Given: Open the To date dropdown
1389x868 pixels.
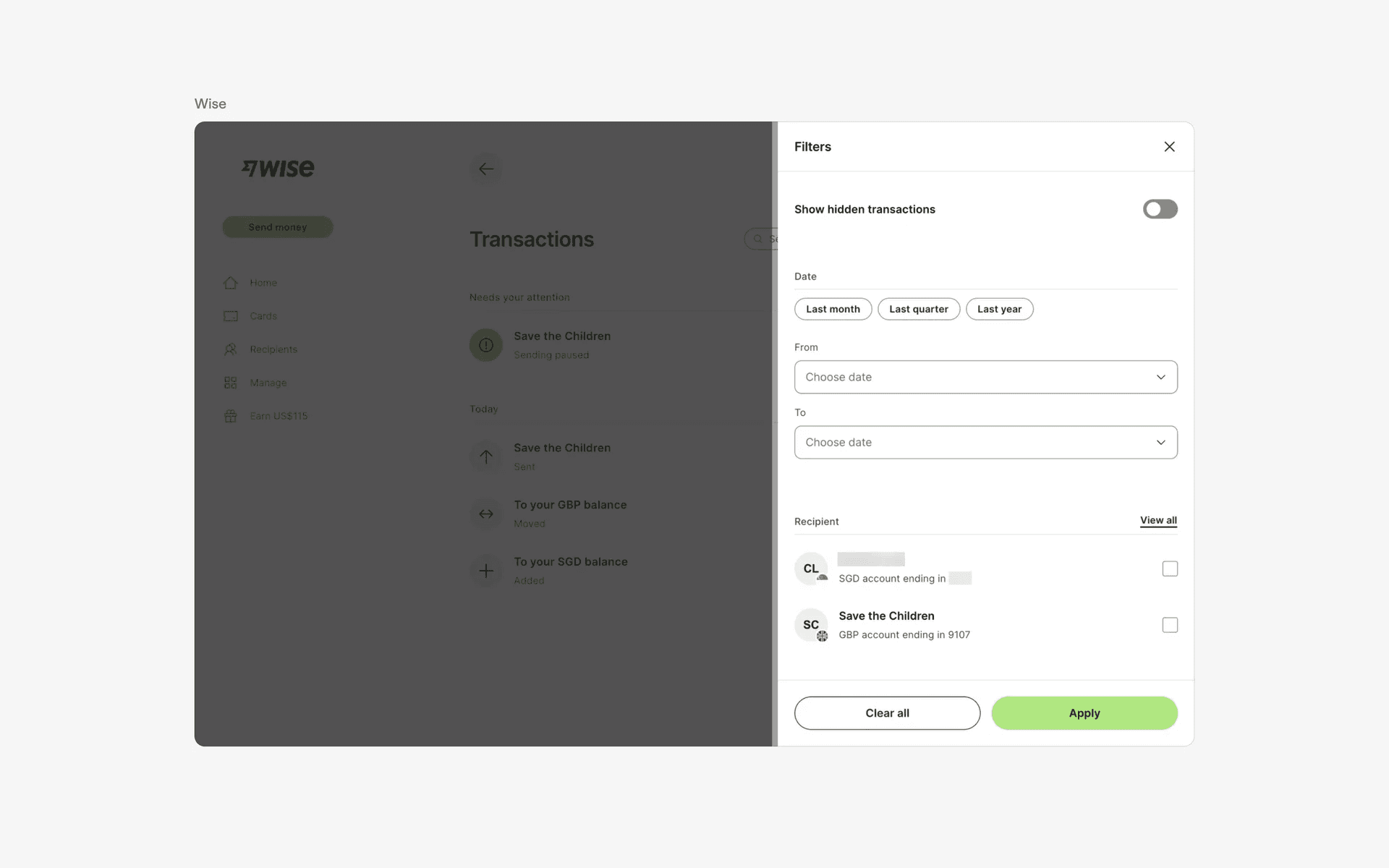Looking at the screenshot, I should pos(985,442).
